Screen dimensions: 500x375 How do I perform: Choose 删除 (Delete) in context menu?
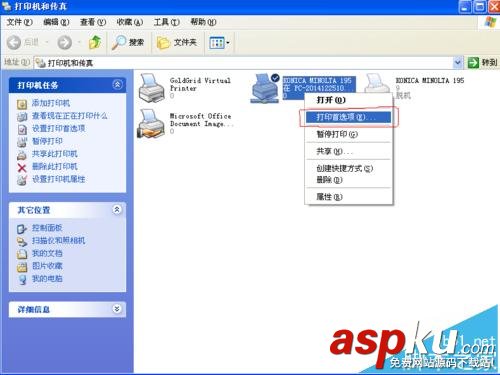click(x=348, y=180)
